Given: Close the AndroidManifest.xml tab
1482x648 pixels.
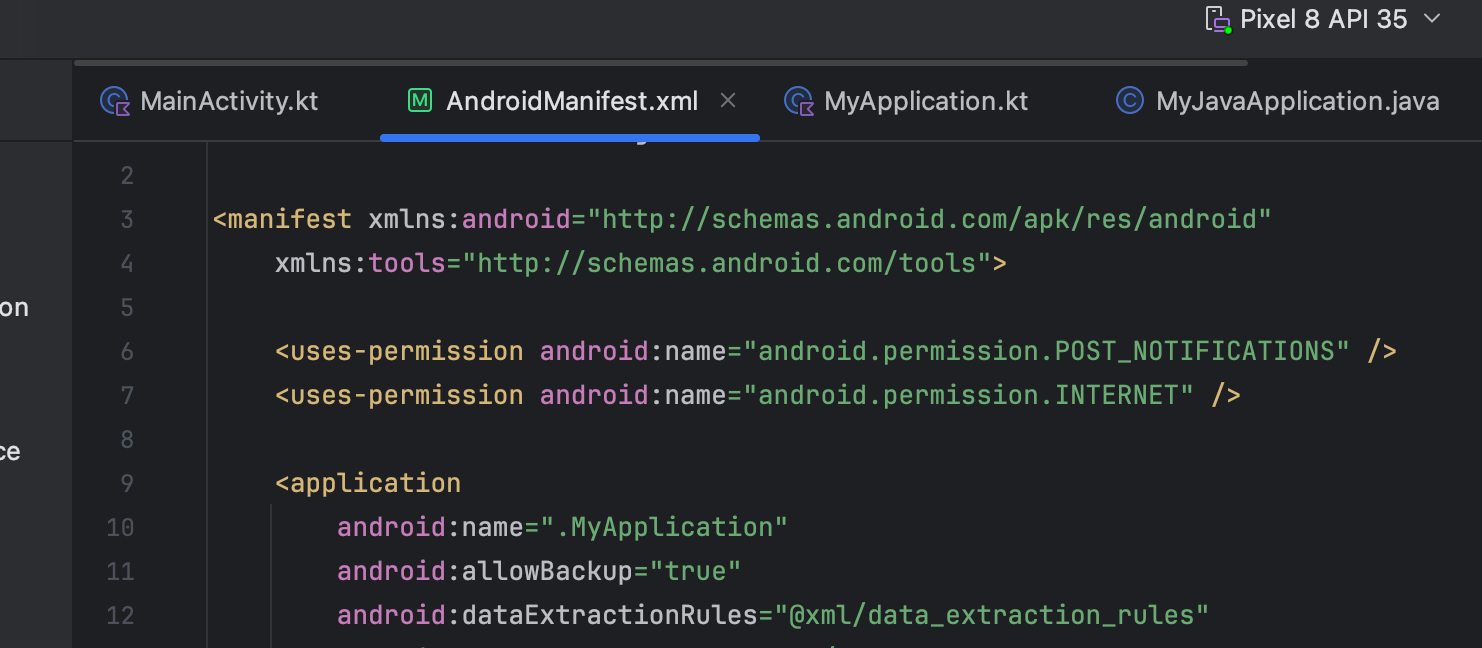Looking at the screenshot, I should point(728,101).
